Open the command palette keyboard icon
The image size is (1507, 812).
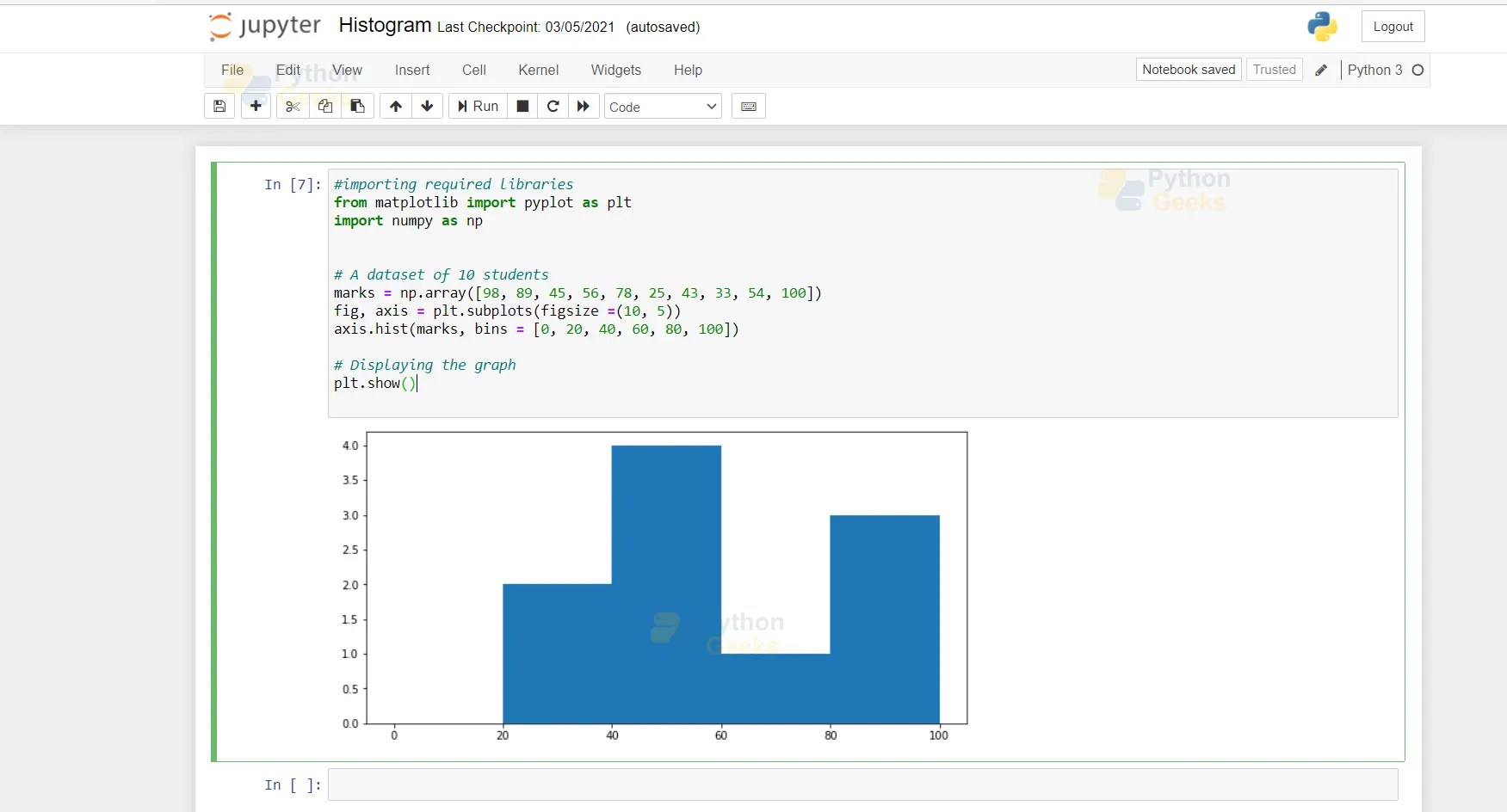point(748,106)
